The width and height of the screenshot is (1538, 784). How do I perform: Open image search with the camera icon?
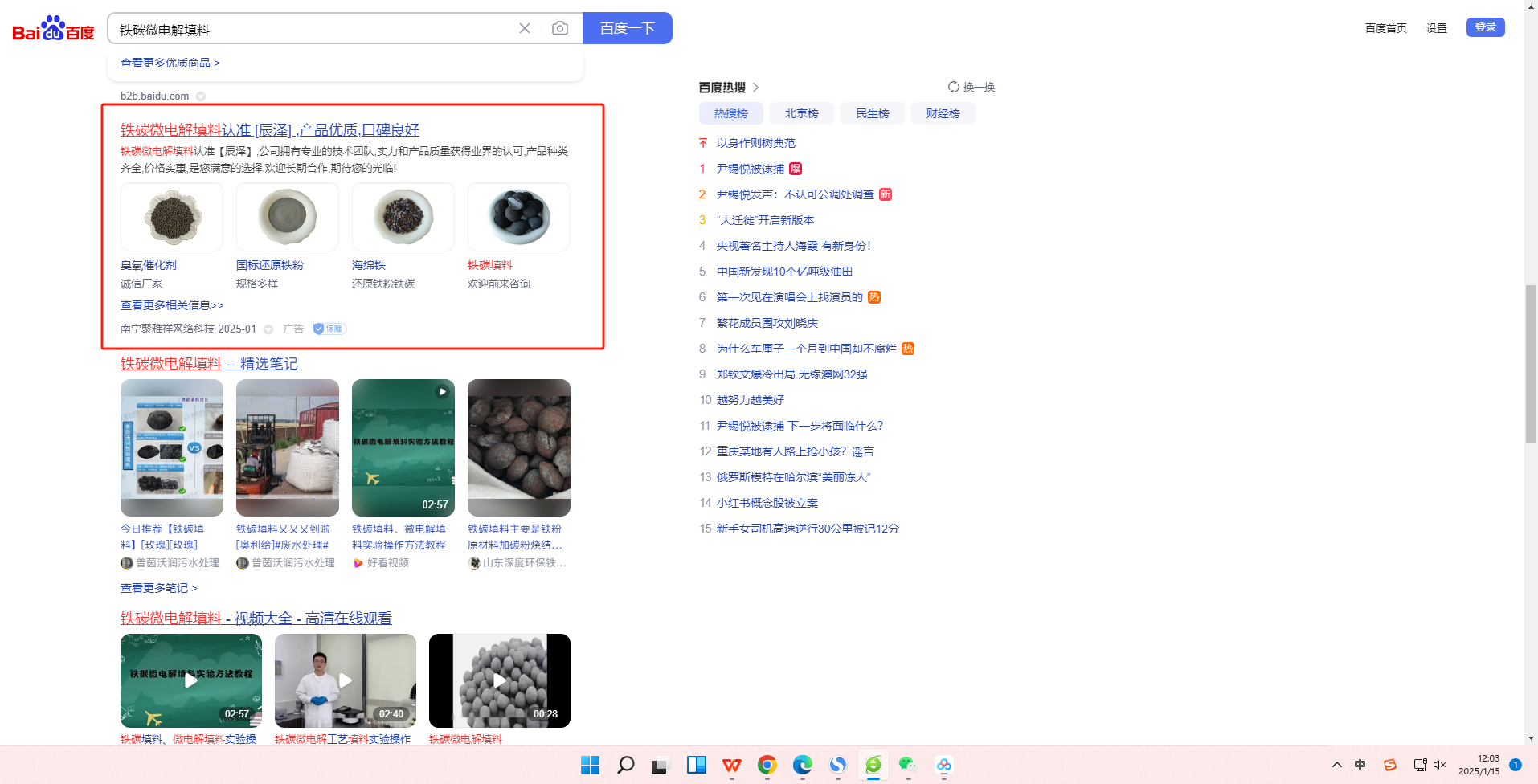pyautogui.click(x=560, y=28)
